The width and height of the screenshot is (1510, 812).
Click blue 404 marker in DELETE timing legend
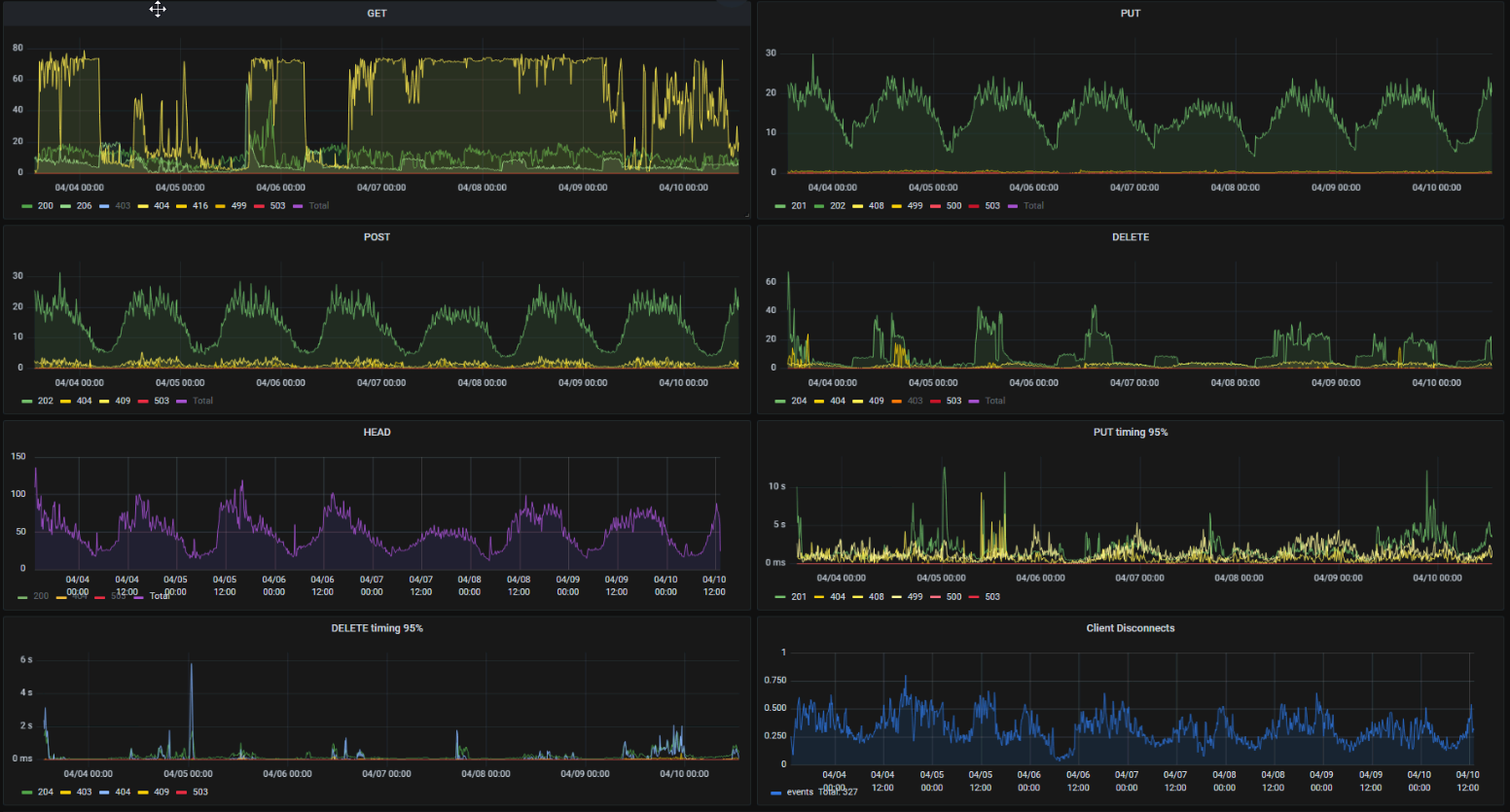(x=104, y=793)
